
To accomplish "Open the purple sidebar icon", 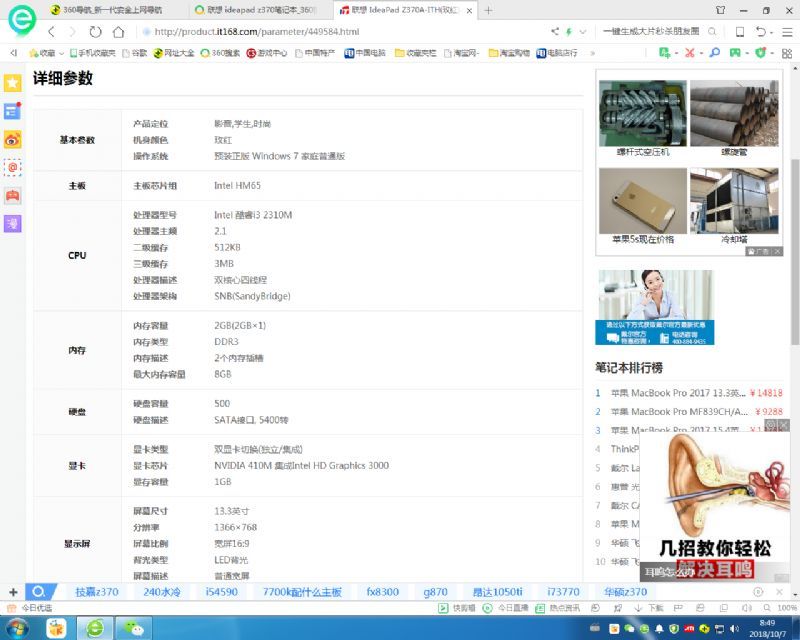I will tap(13, 224).
